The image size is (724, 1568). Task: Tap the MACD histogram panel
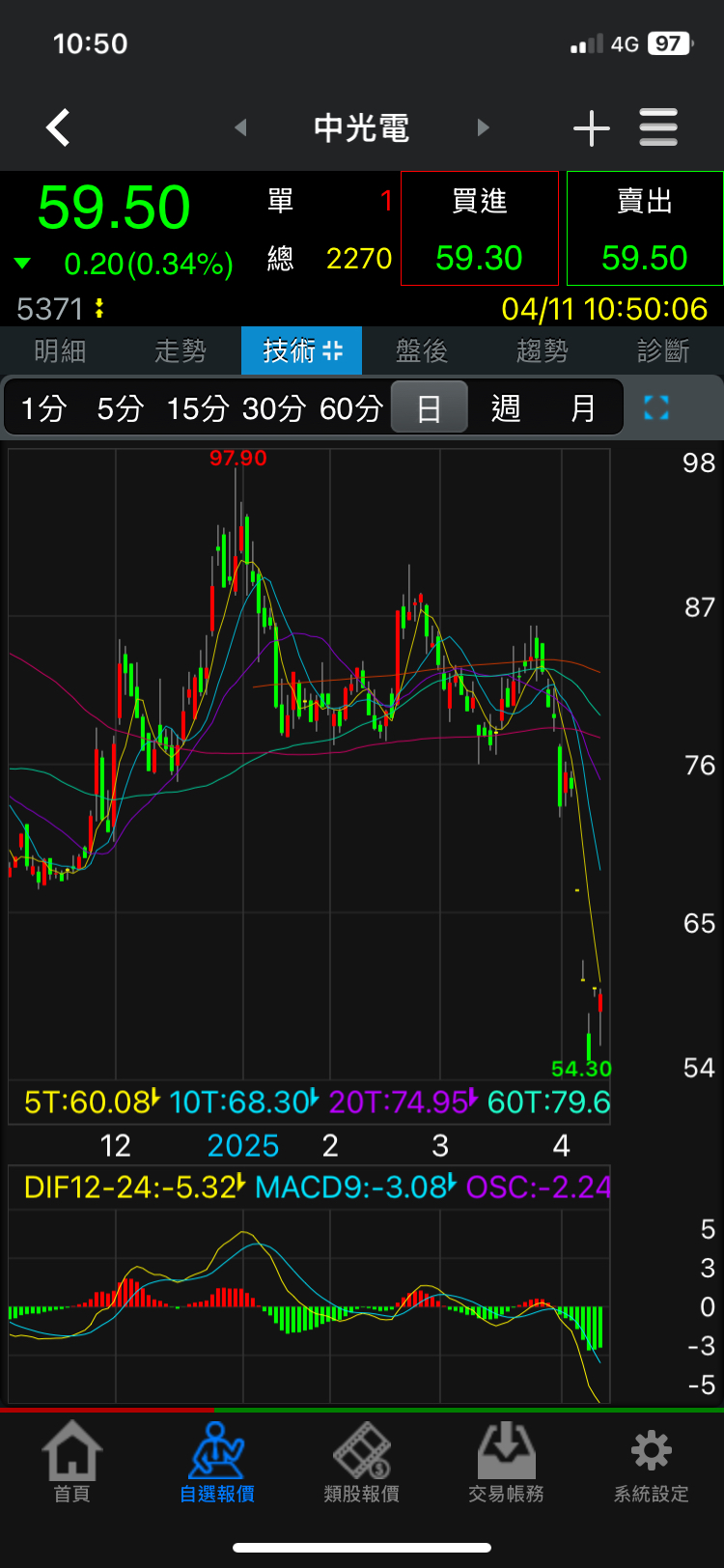[x=309, y=1306]
